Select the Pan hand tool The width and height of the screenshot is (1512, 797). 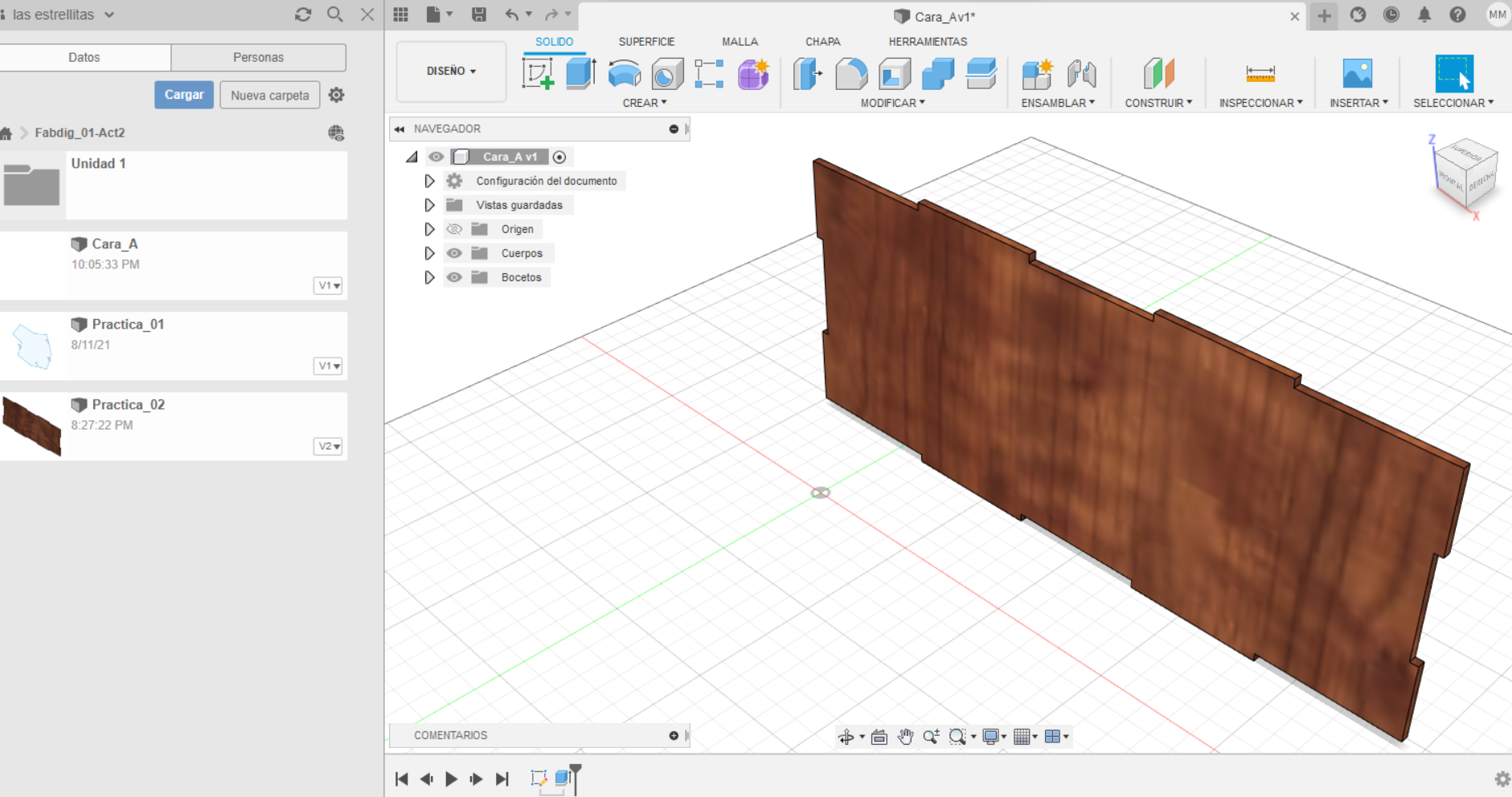point(905,737)
